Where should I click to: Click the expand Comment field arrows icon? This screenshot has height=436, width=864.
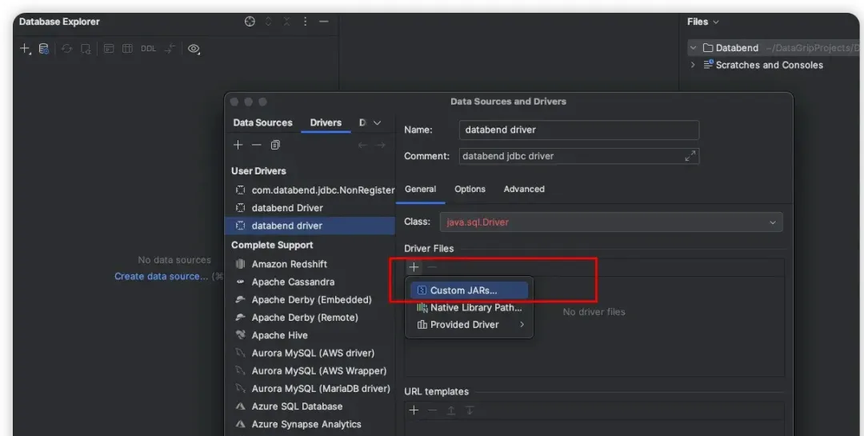coord(690,156)
